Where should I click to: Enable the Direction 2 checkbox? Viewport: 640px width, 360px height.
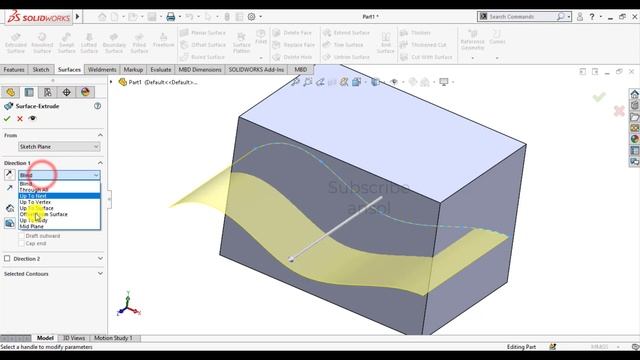coord(7,258)
